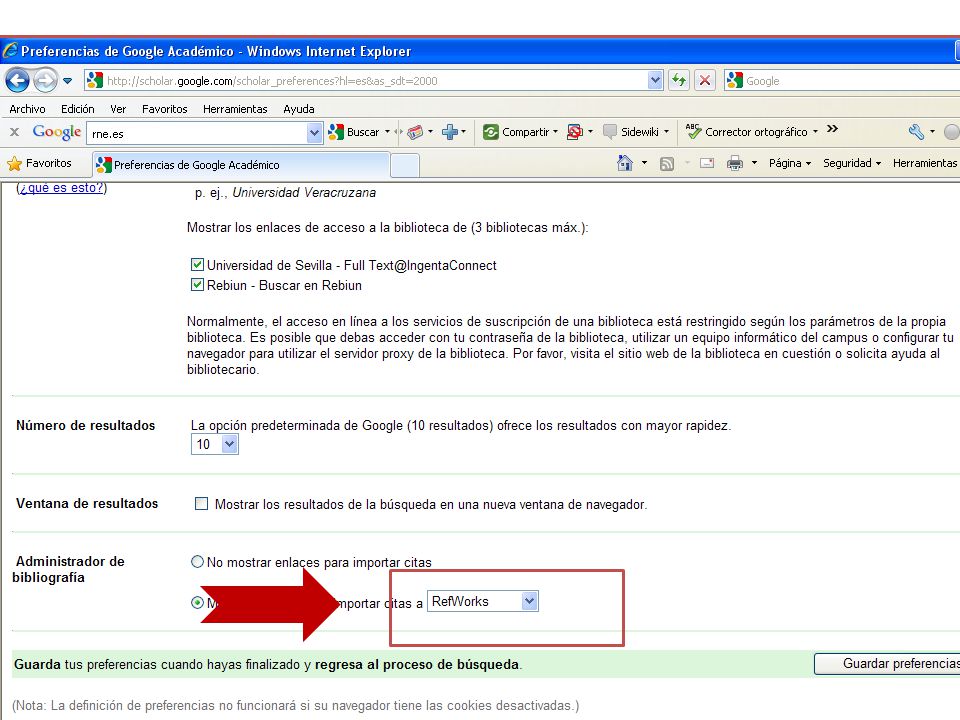The image size is (960, 720).
Task: Open the ¿qué es esto? link
Action: coord(61,188)
